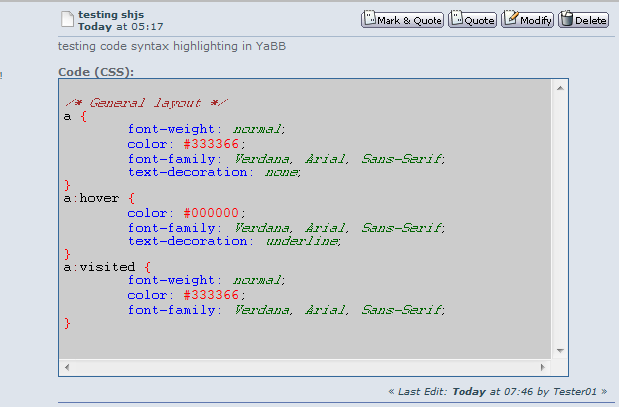This screenshot has width=619, height=407.
Task: Click the horizontal scrollbar track under the code
Action: coord(305,368)
